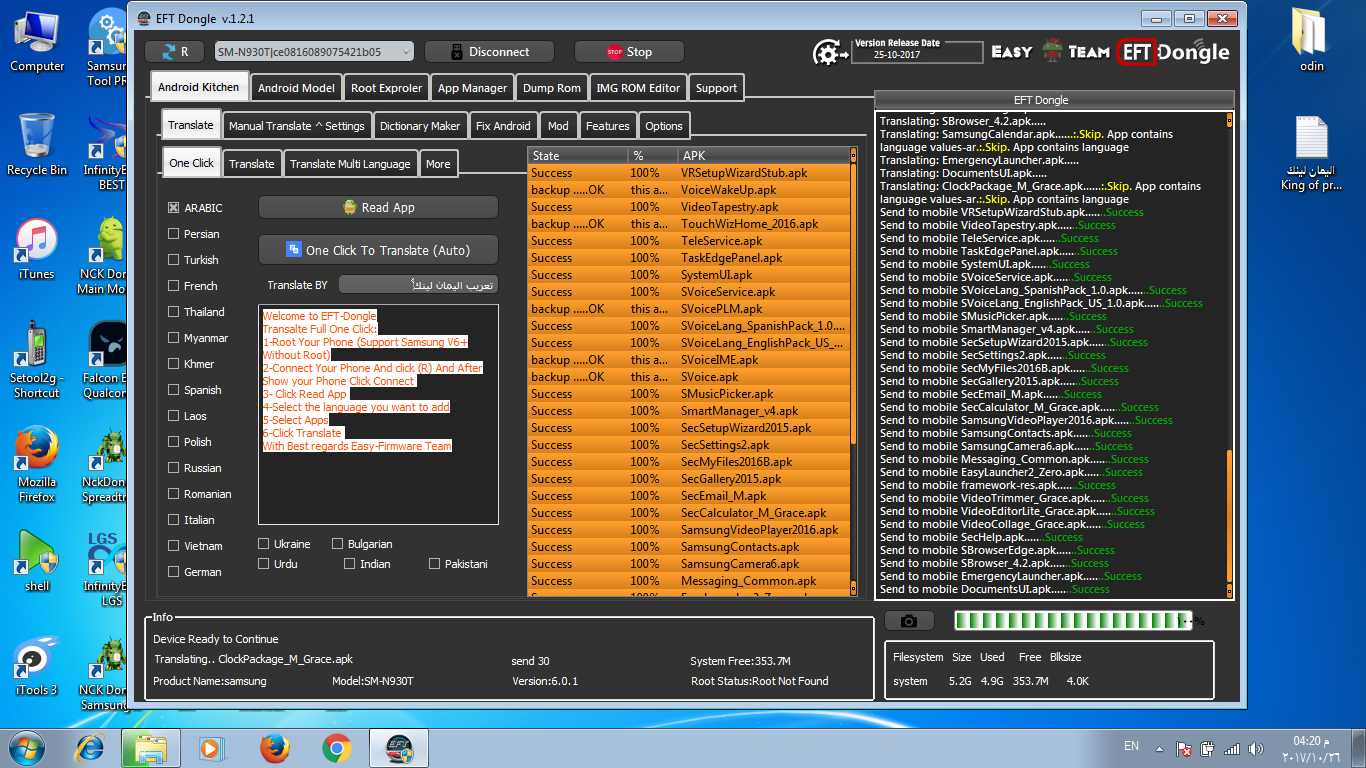This screenshot has height=768, width=1366.
Task: Check the Urdu language option
Action: pos(264,564)
